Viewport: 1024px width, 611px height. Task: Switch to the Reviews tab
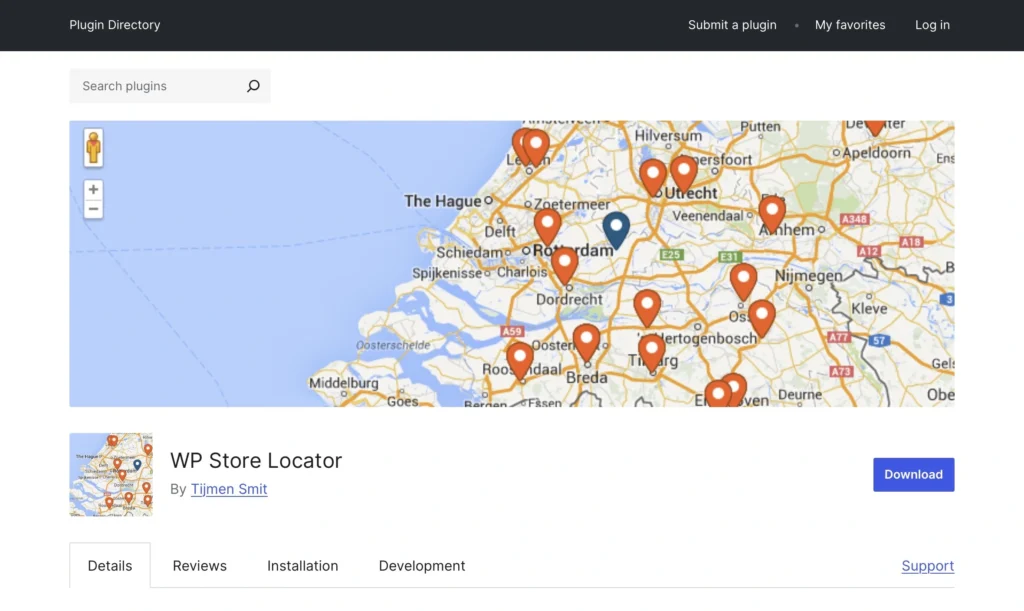(199, 565)
